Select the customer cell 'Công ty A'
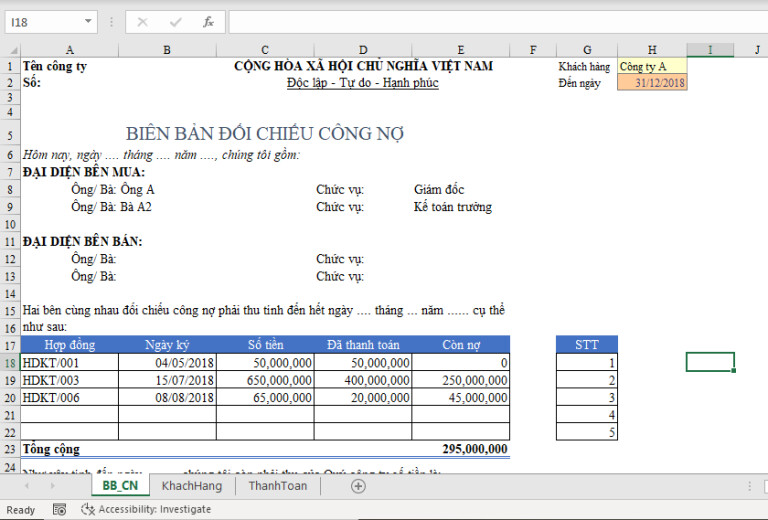 [x=652, y=66]
